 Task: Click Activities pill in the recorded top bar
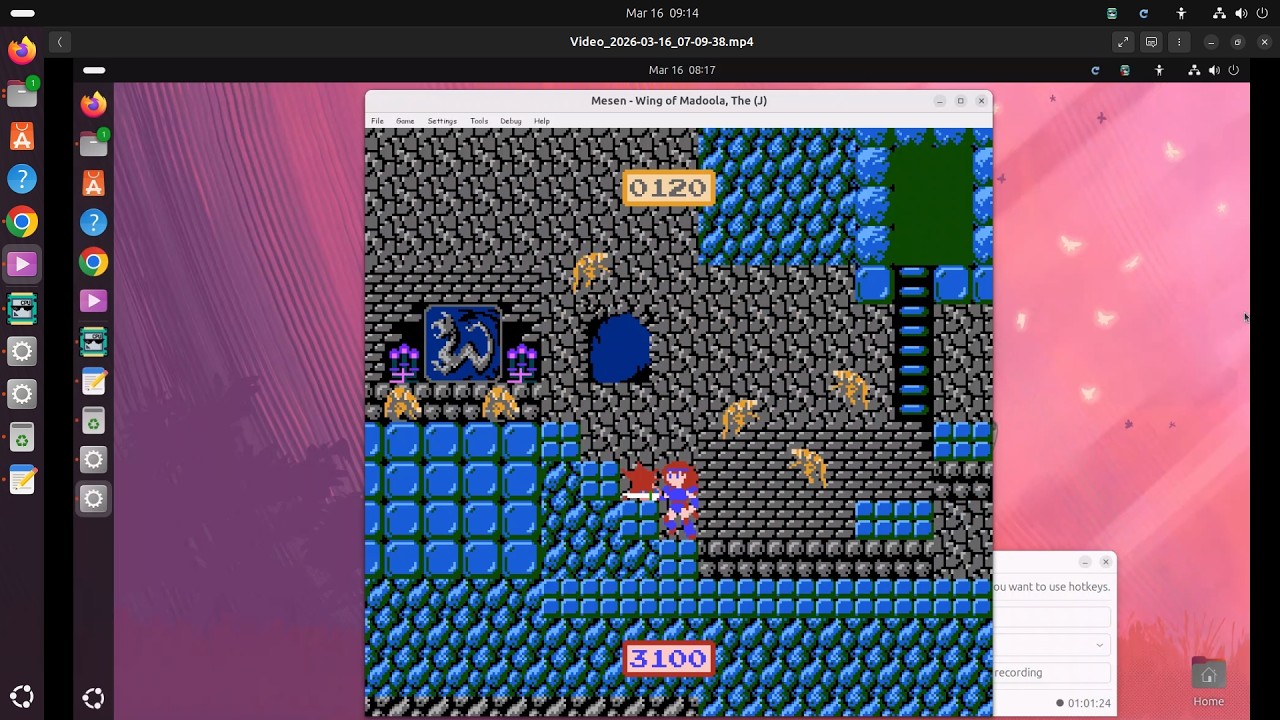[x=94, y=70]
